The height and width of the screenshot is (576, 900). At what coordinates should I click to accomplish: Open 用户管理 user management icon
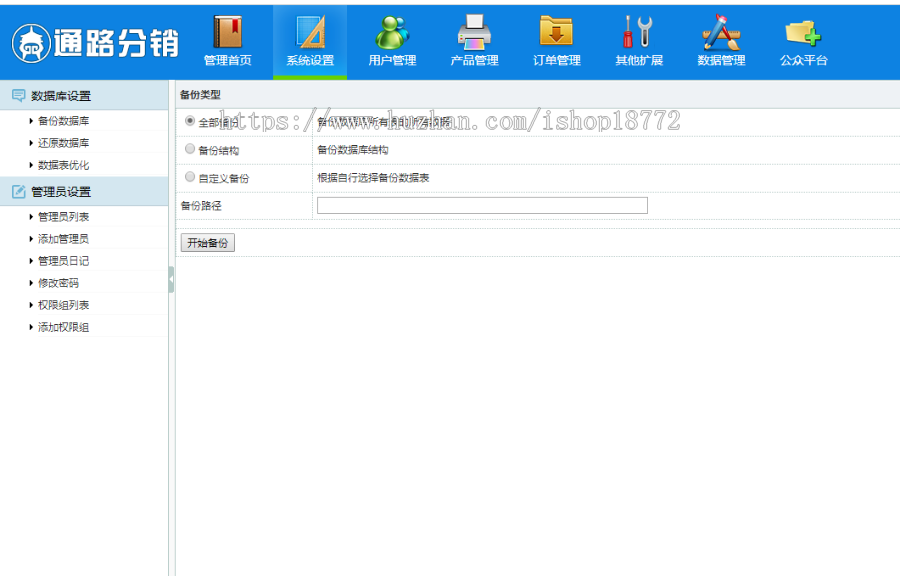pyautogui.click(x=392, y=32)
